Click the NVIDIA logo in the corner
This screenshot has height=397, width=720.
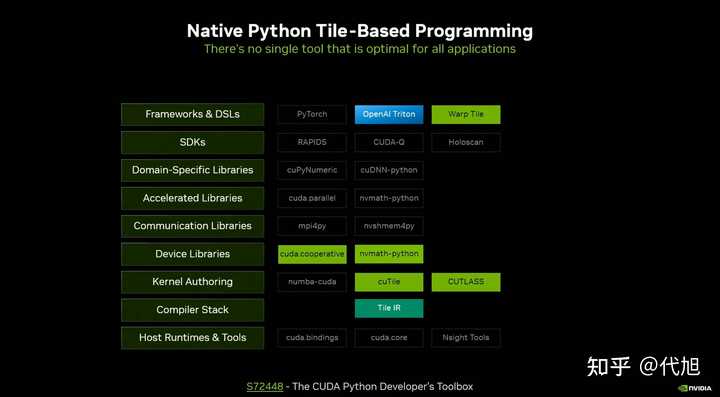(x=694, y=388)
